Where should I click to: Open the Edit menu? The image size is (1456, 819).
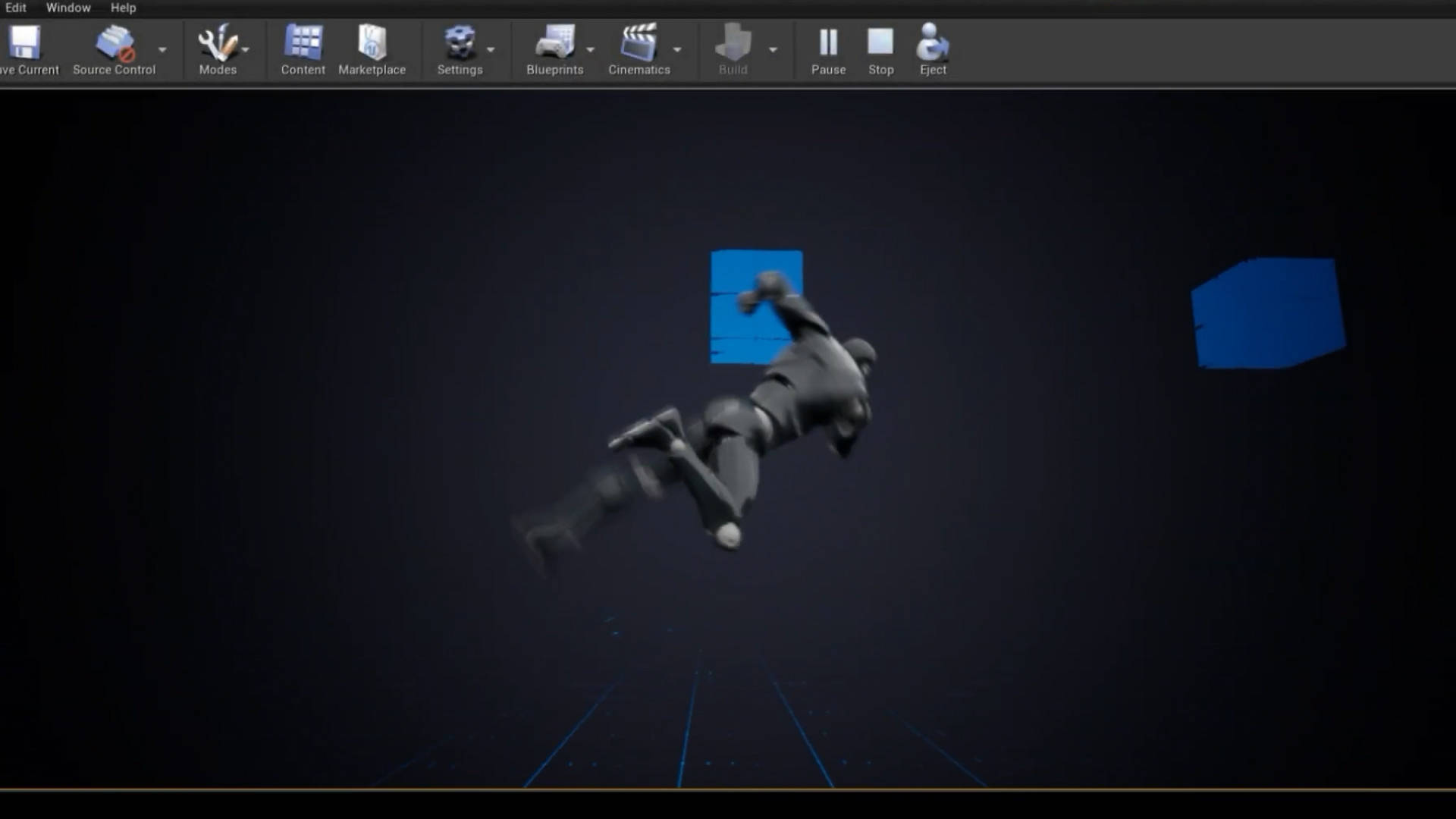coord(16,8)
